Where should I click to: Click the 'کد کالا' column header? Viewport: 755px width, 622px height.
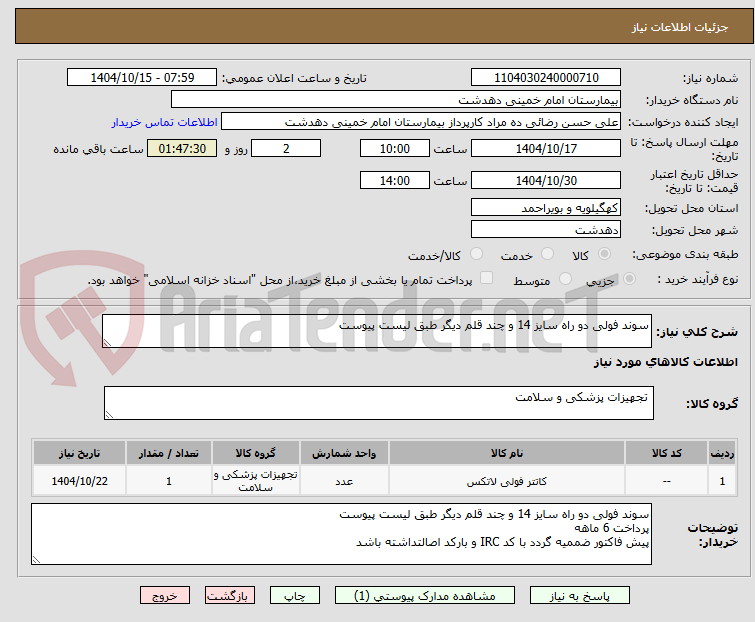666,453
